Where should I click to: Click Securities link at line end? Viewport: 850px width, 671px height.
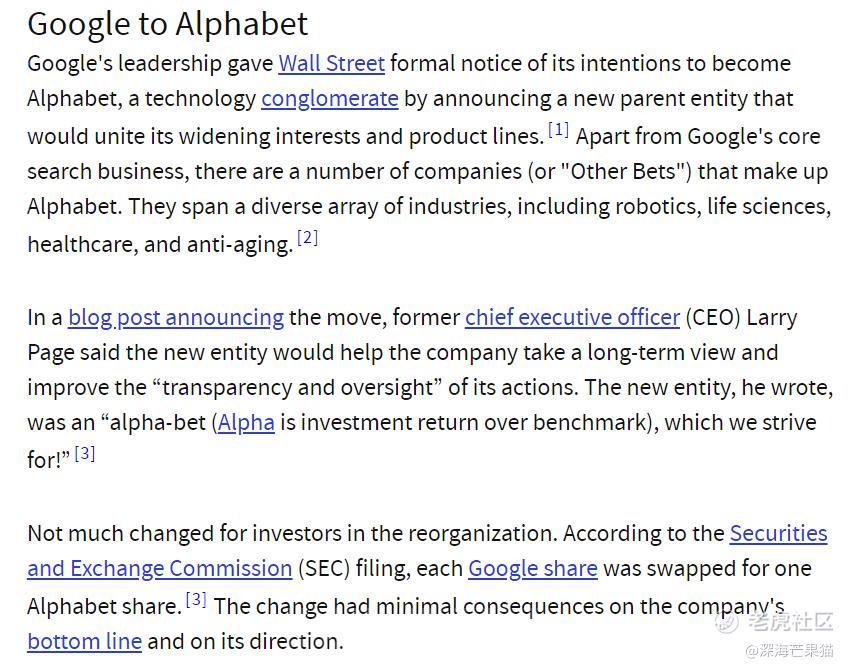[x=778, y=534]
